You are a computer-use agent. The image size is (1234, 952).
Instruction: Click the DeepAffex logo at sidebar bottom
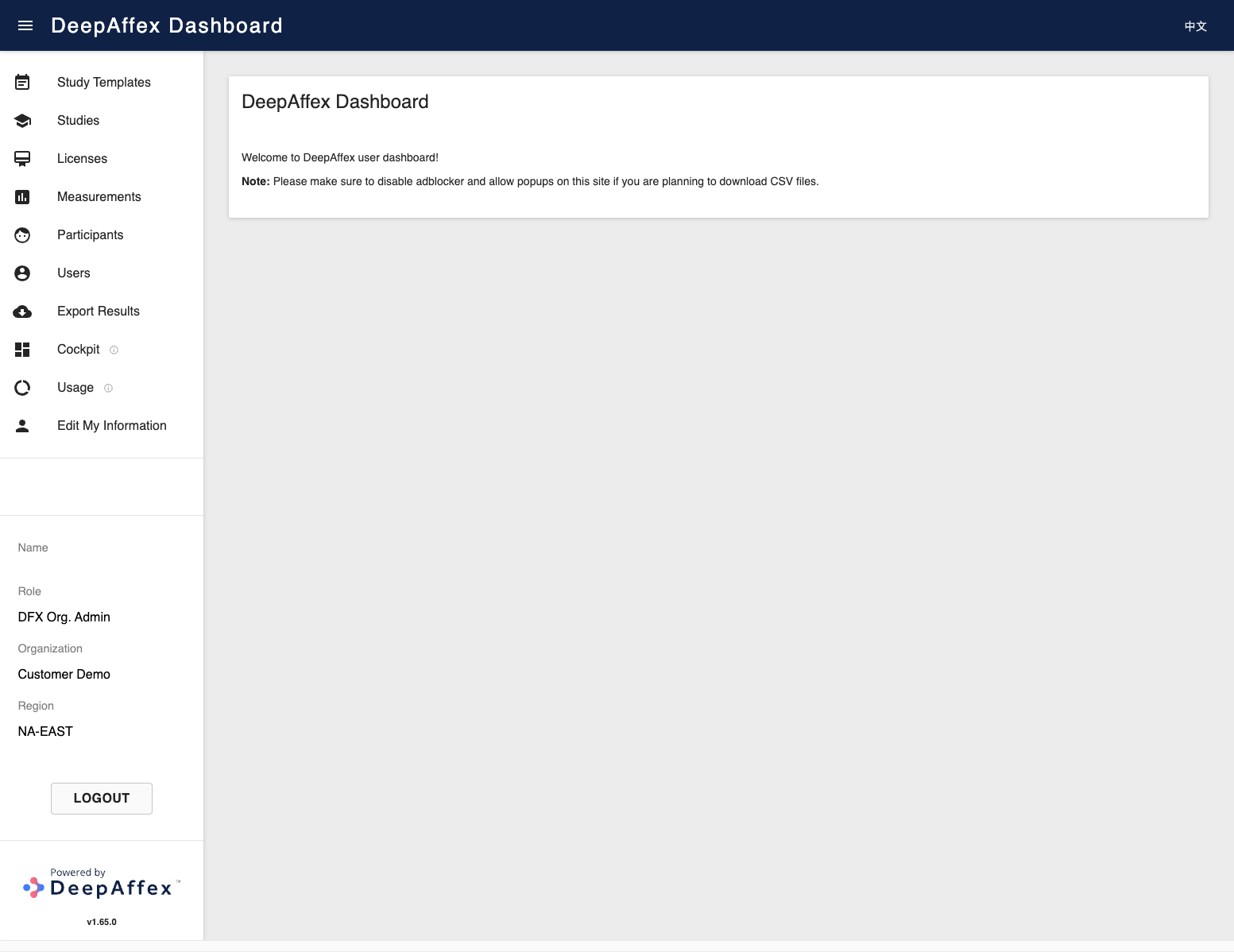tap(102, 884)
